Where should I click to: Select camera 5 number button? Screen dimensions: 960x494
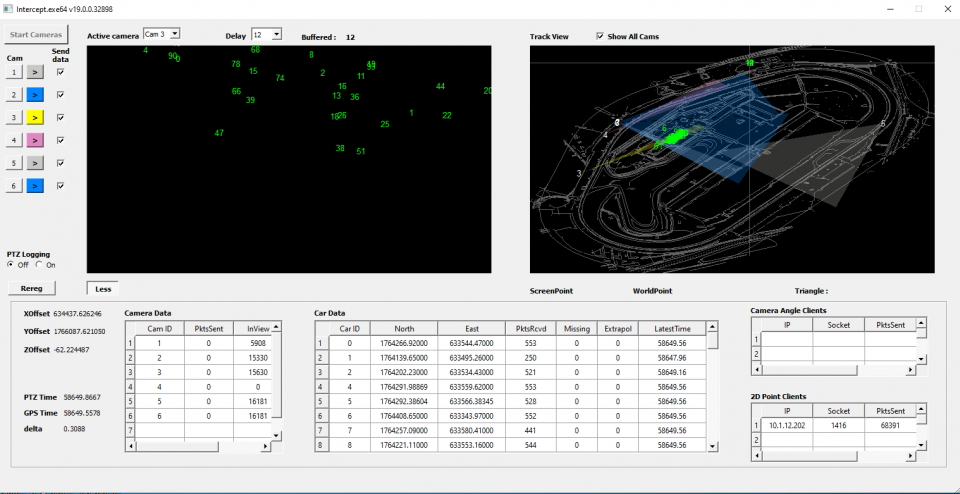pyautogui.click(x=15, y=163)
